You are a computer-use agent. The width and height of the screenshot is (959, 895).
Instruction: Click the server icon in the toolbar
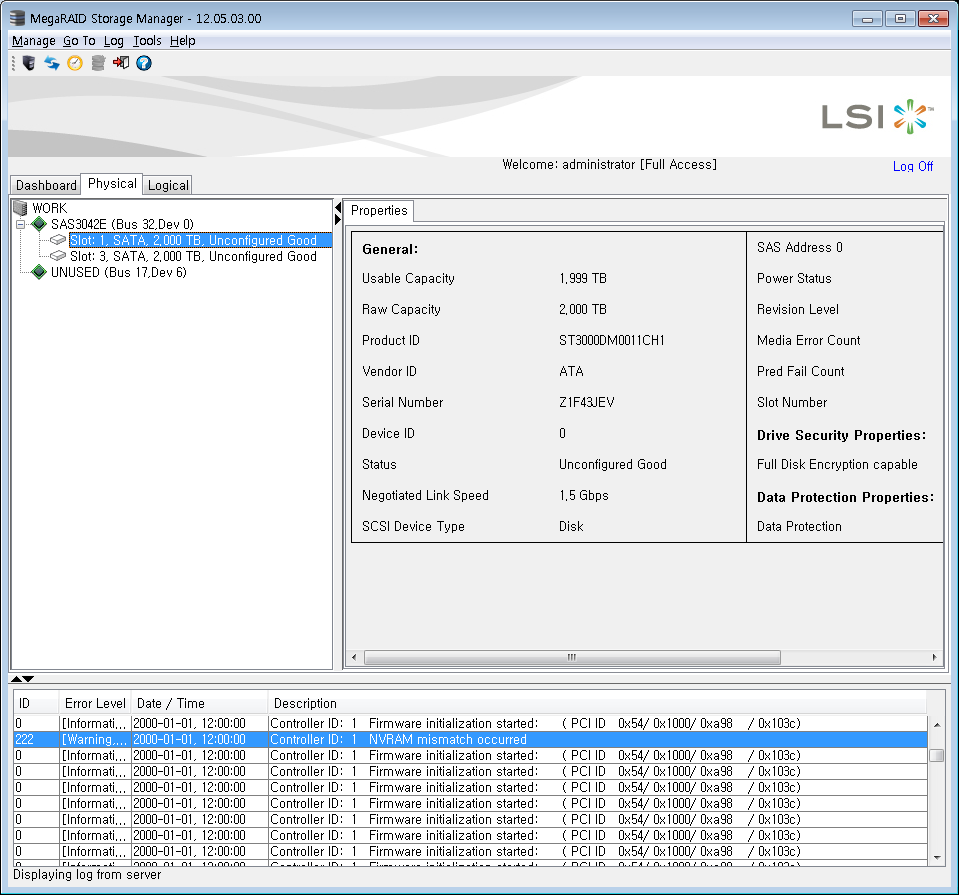pos(29,63)
